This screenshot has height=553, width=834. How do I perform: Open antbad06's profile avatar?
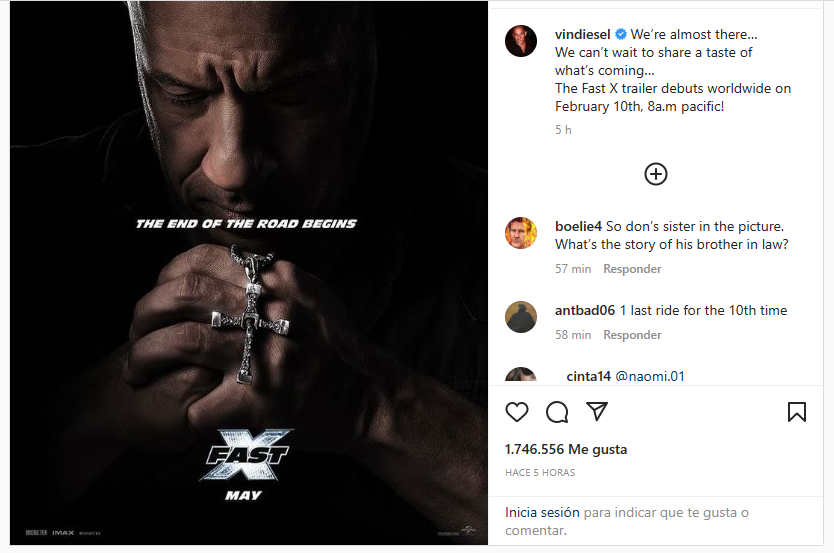[x=521, y=317]
